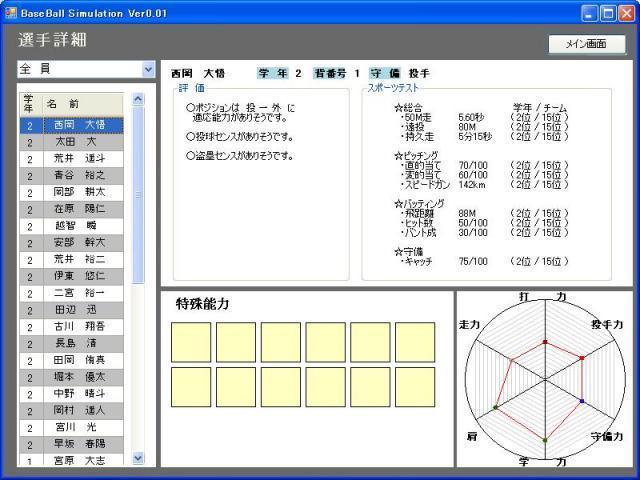The image size is (640, 480).
Task: Click the scroll down arrow of player list
Action: (x=138, y=459)
